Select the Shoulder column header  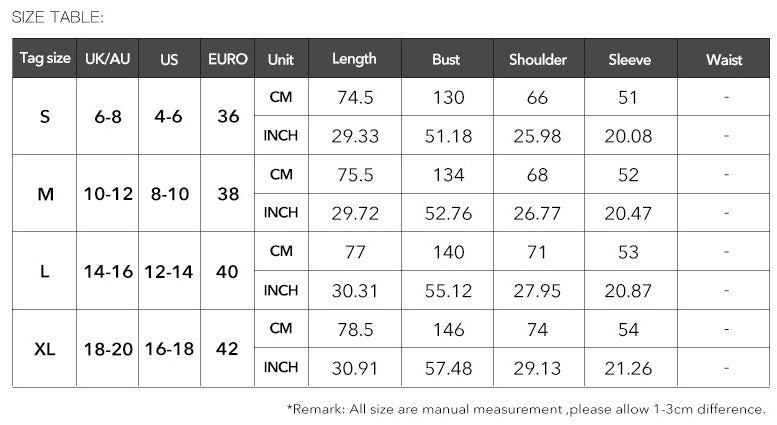coord(537,59)
